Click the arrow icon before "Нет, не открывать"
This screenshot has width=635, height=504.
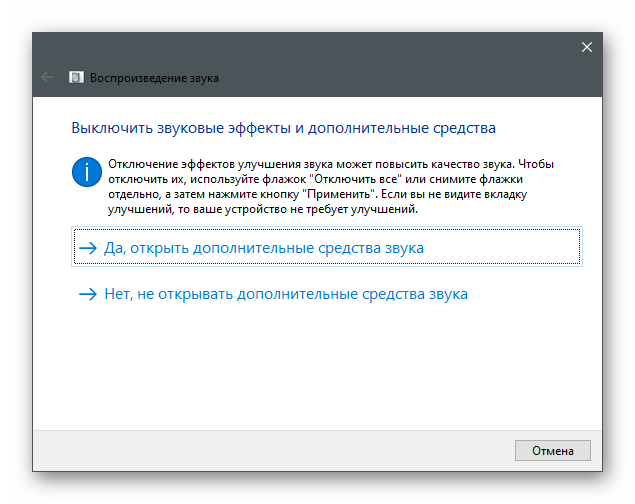(x=88, y=295)
